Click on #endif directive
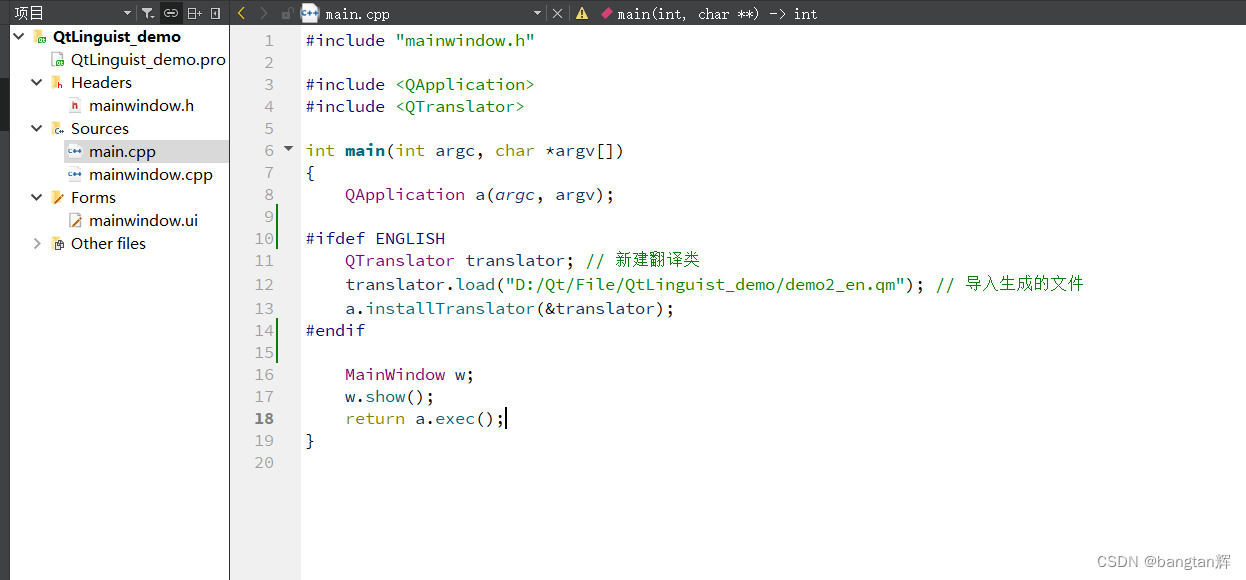Image resolution: width=1246 pixels, height=580 pixels. pos(335,330)
